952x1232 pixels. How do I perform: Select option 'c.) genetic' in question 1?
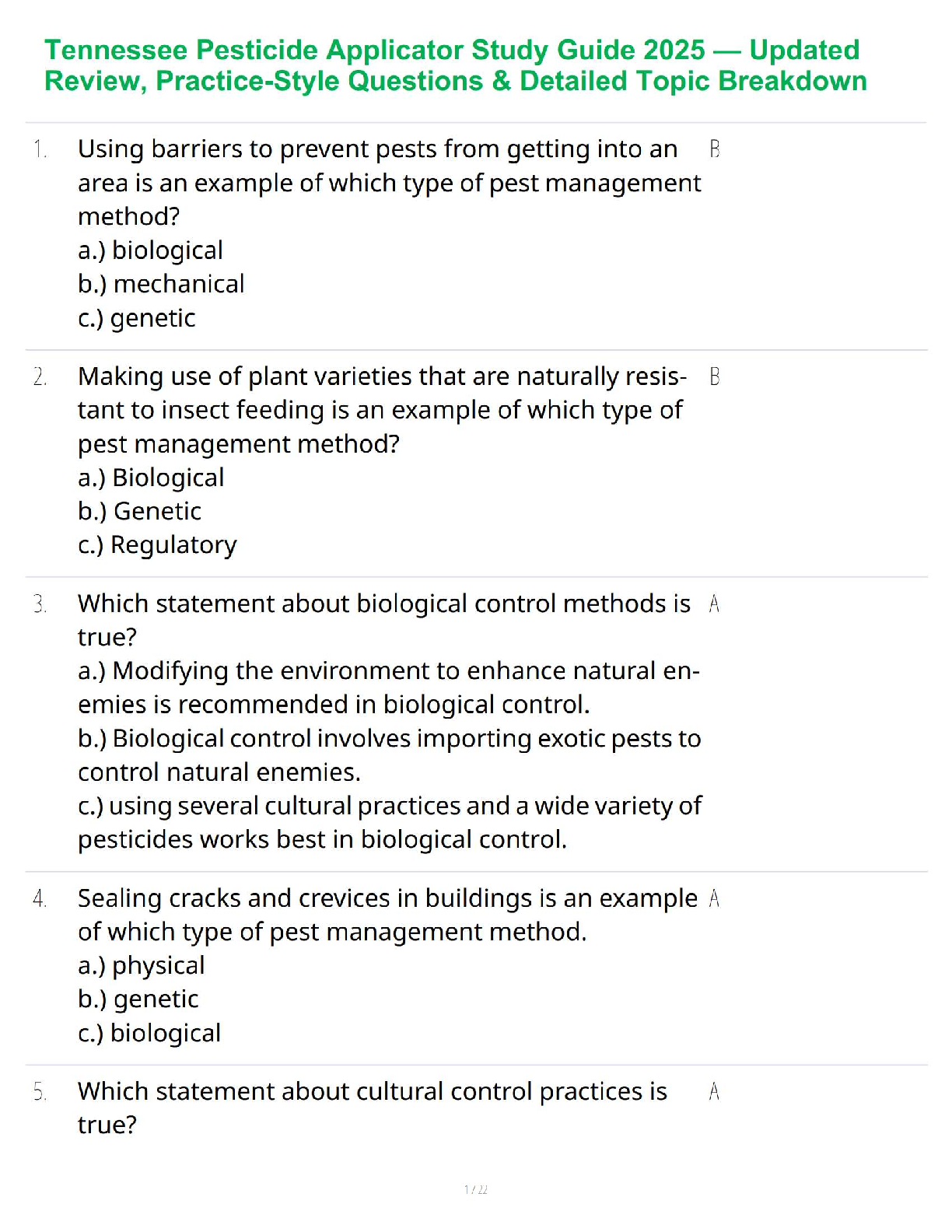(x=137, y=318)
